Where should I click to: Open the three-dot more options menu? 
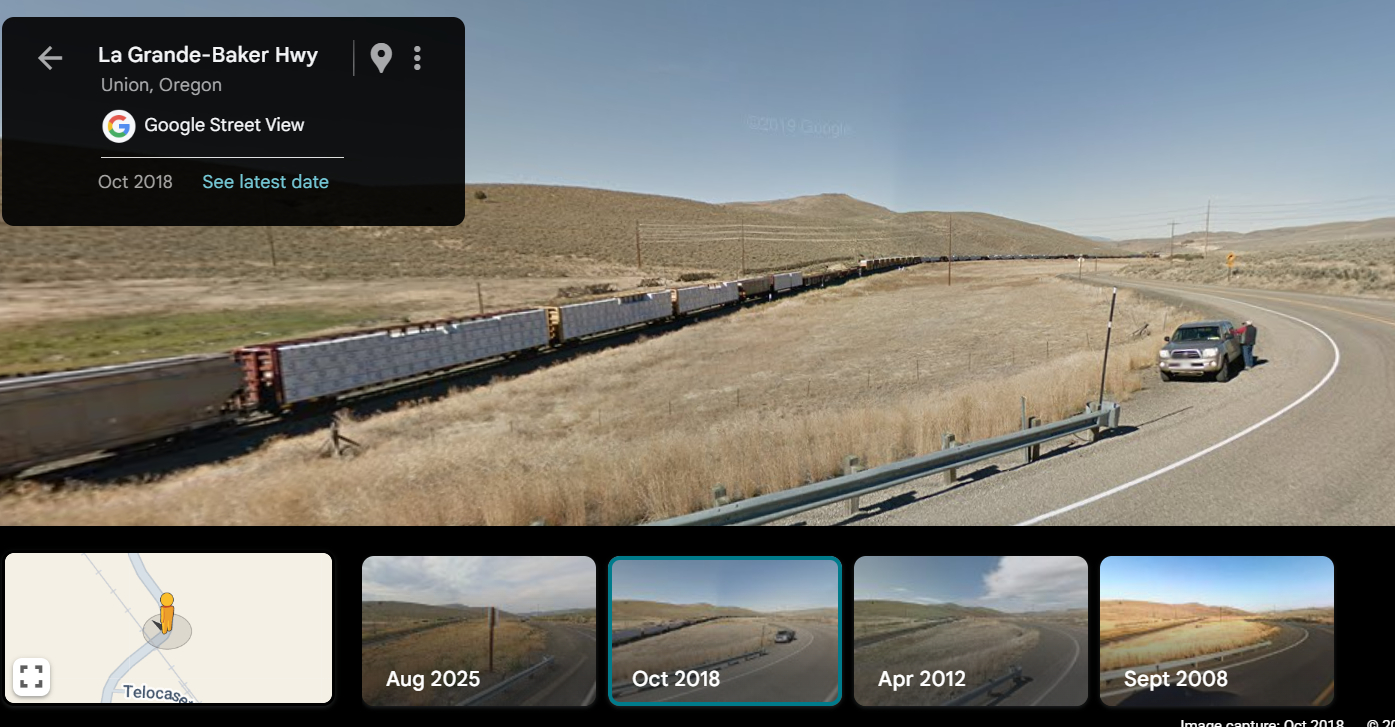pyautogui.click(x=417, y=58)
